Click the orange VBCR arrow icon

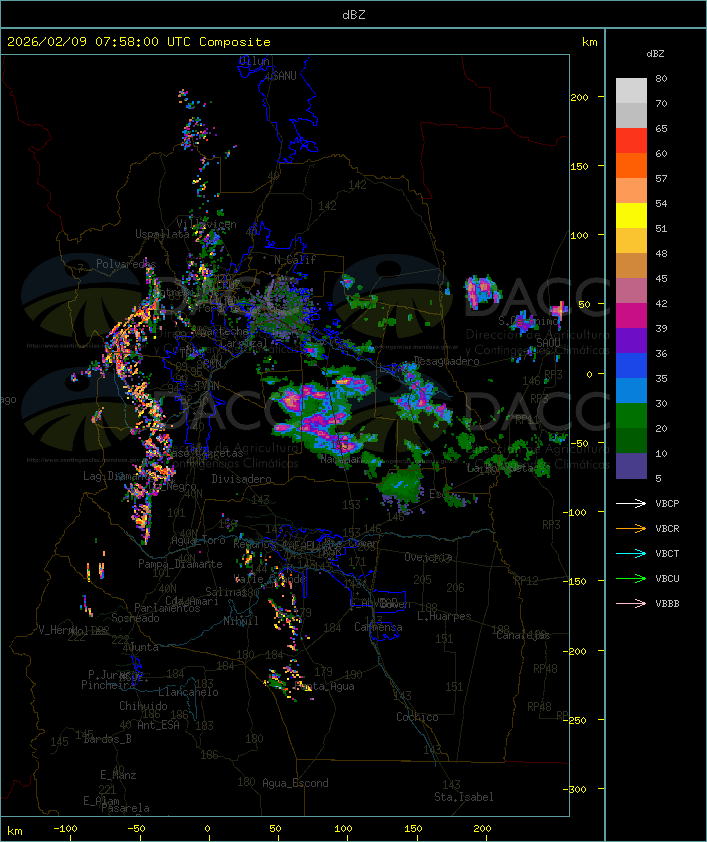[x=631, y=528]
